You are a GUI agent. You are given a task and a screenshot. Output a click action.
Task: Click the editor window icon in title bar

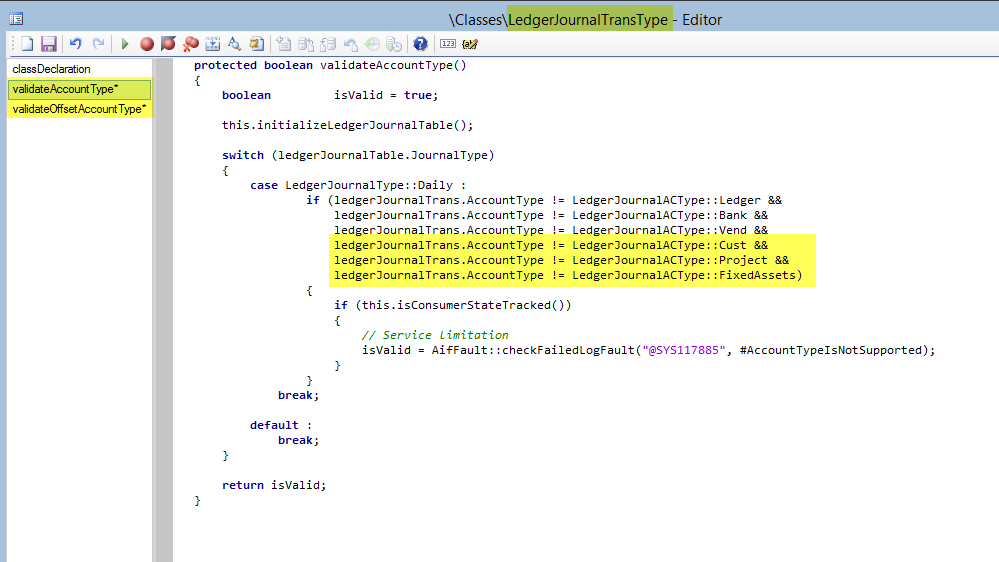(17, 18)
